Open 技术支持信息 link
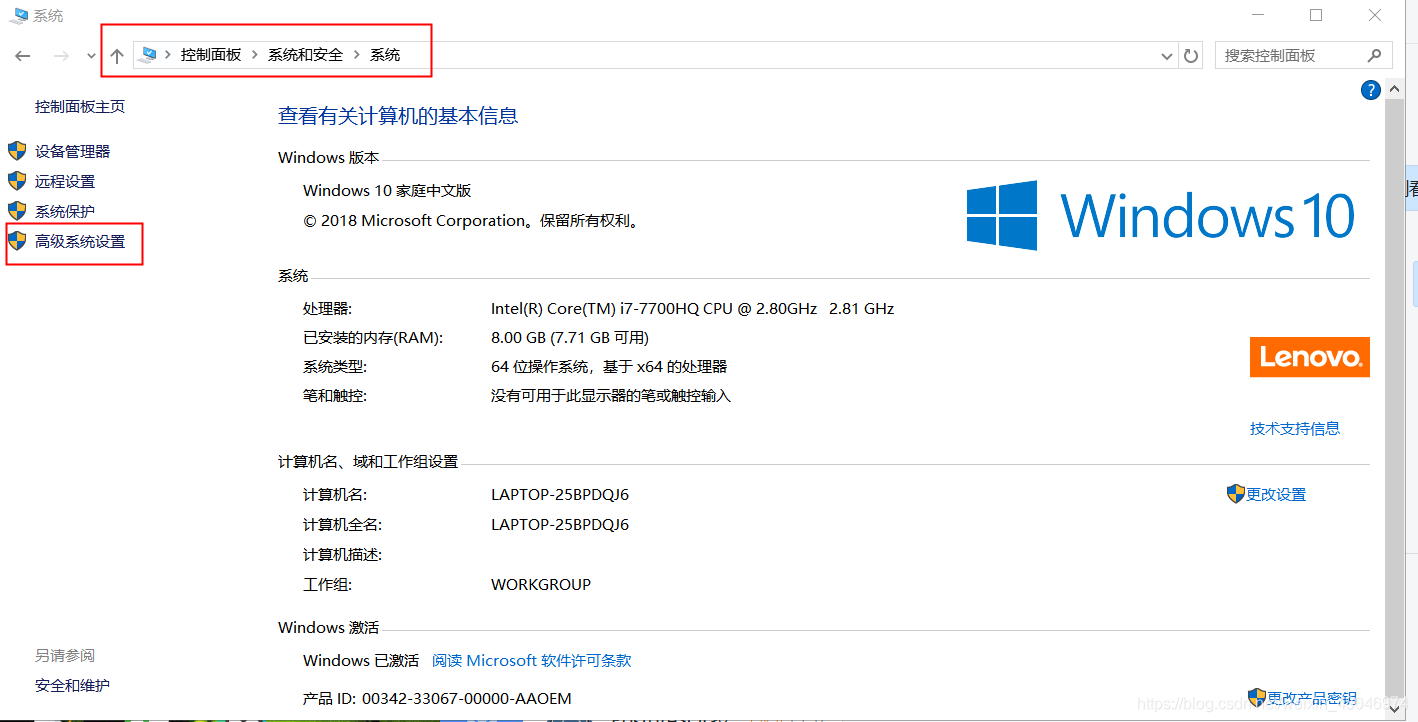Screen dimensions: 1418x722 coord(1295,429)
